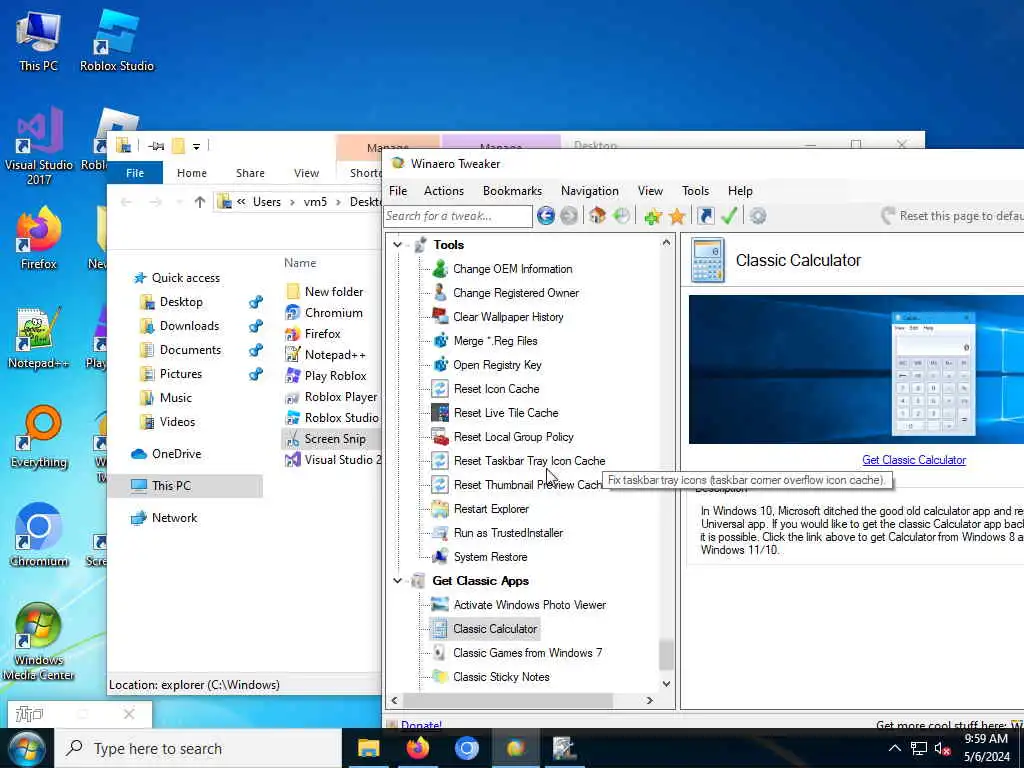Open bookmarks with orange star icon
The image size is (1024, 768).
677,216
